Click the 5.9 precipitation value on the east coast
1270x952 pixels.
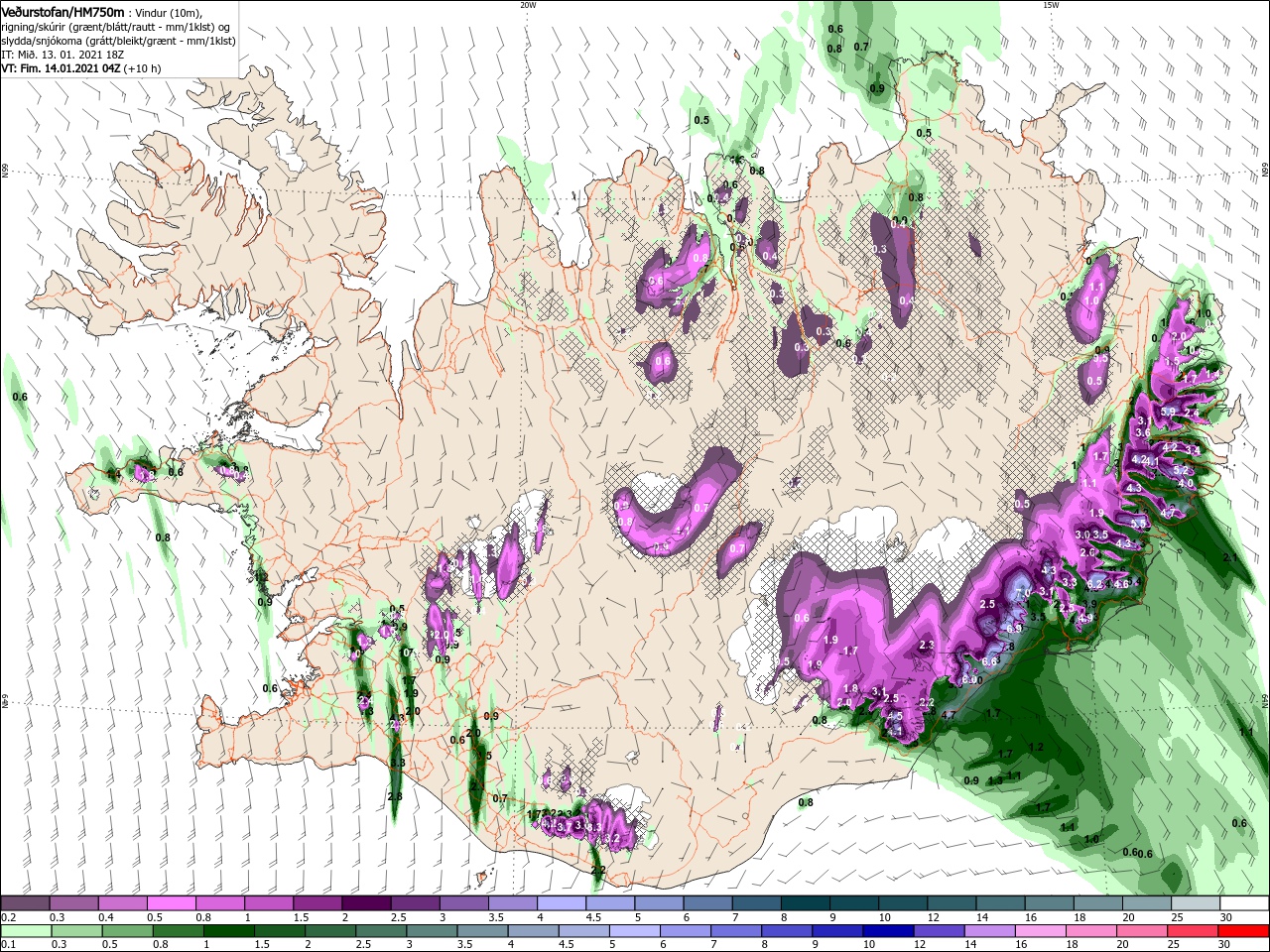point(1168,412)
